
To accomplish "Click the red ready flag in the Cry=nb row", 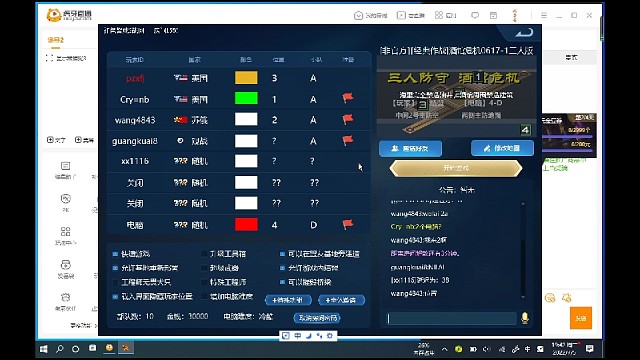I will click(348, 98).
